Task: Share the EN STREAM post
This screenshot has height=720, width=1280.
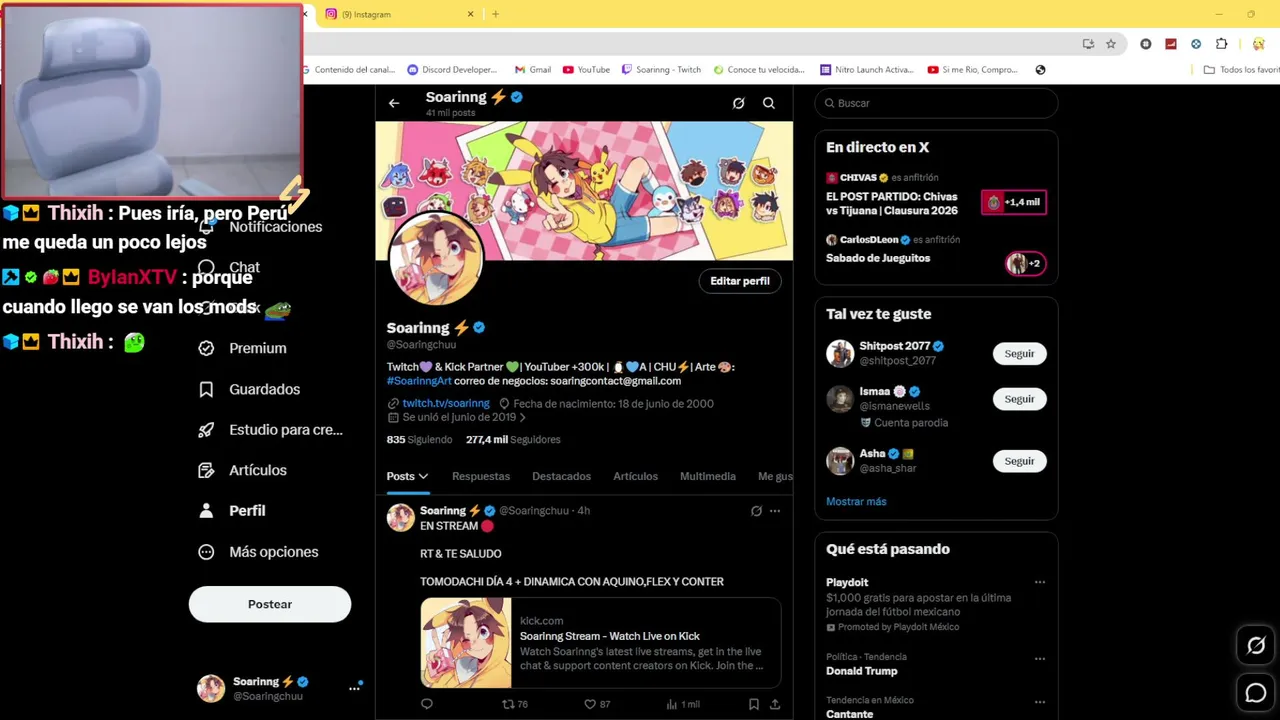Action: 775,704
